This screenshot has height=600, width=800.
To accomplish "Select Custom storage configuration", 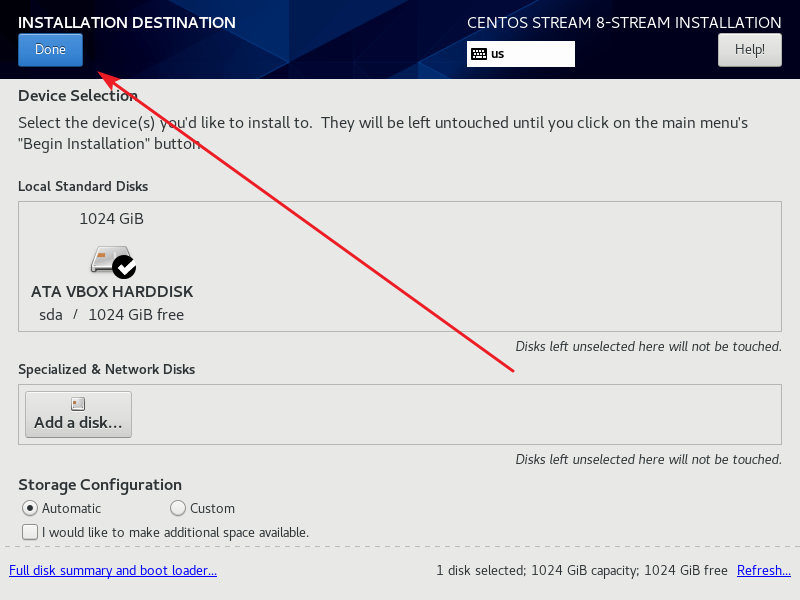I will coord(177,508).
